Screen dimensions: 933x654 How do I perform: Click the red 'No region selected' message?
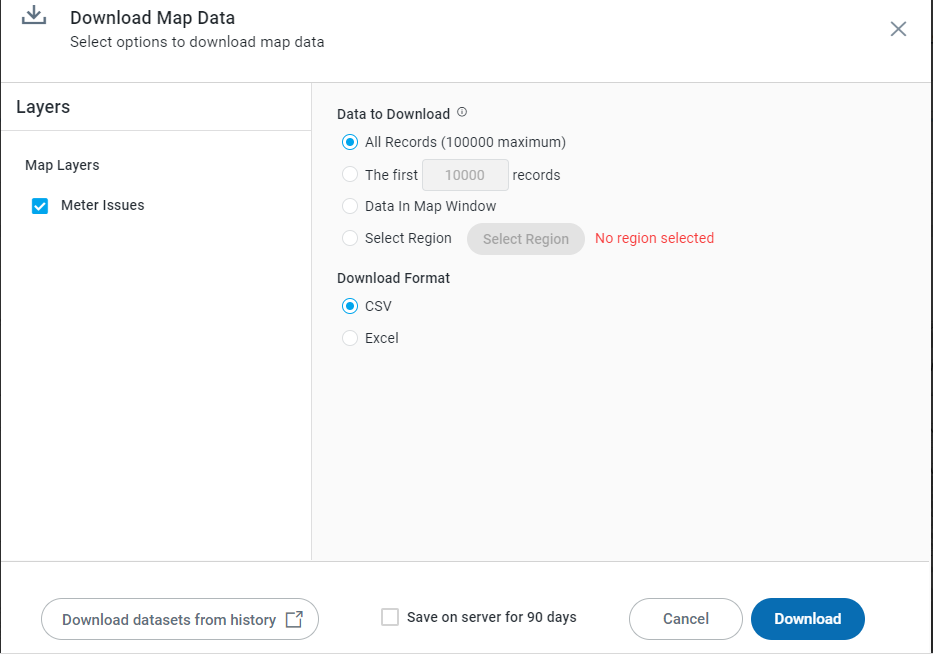pos(654,238)
